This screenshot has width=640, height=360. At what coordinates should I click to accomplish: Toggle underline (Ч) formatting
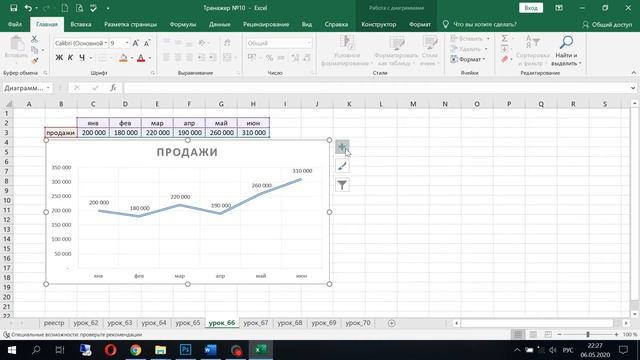coord(82,58)
